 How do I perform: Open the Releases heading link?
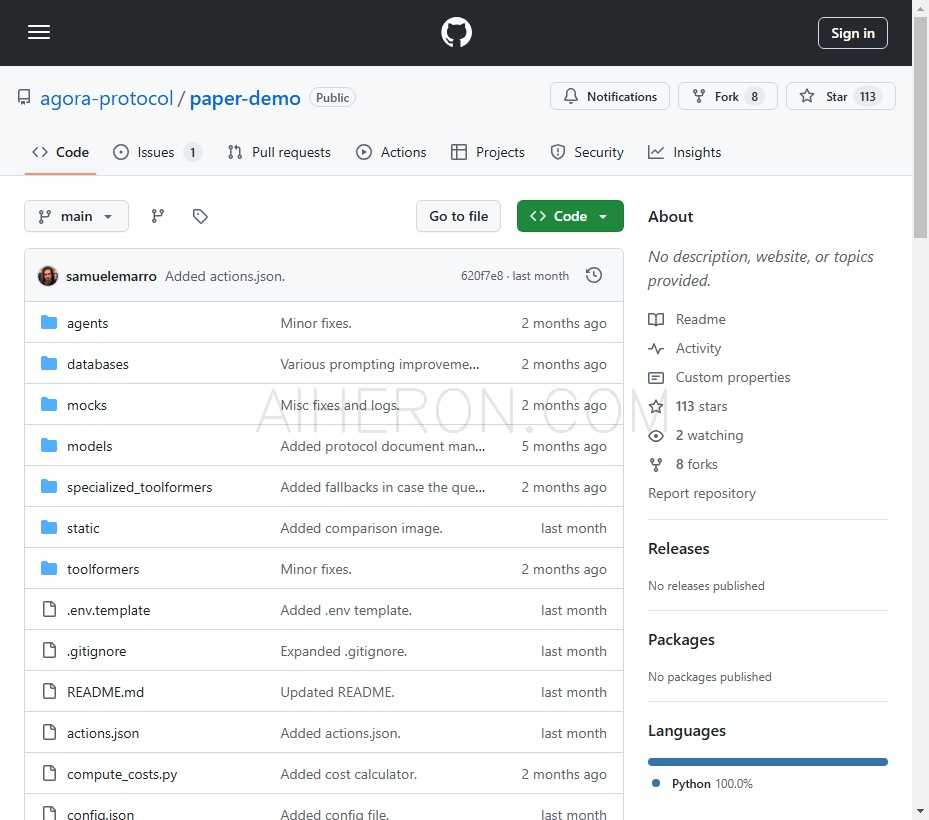click(678, 549)
